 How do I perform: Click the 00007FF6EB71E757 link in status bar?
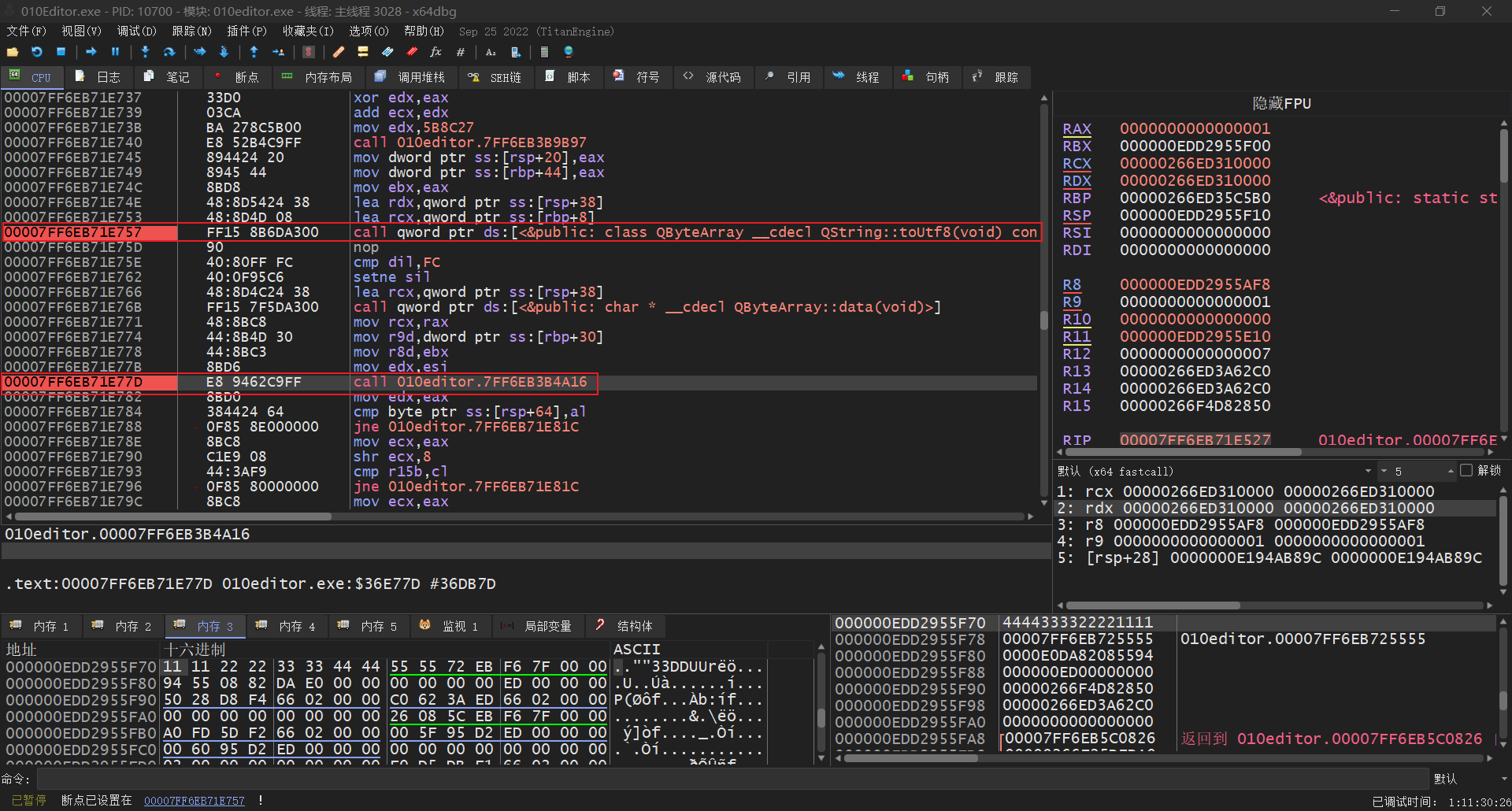194,801
